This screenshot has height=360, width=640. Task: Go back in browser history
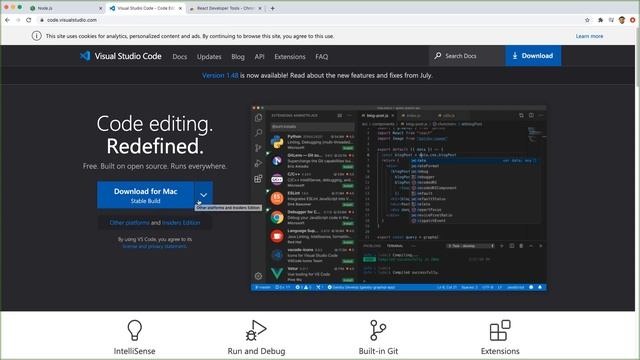coord(7,20)
